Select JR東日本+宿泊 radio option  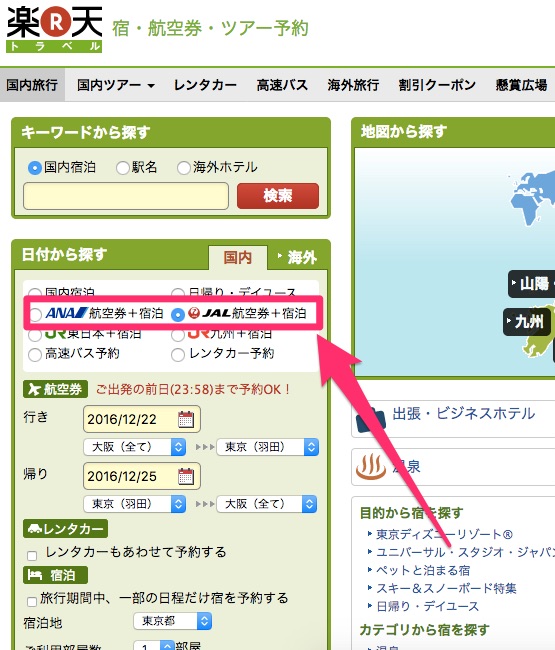[35, 335]
